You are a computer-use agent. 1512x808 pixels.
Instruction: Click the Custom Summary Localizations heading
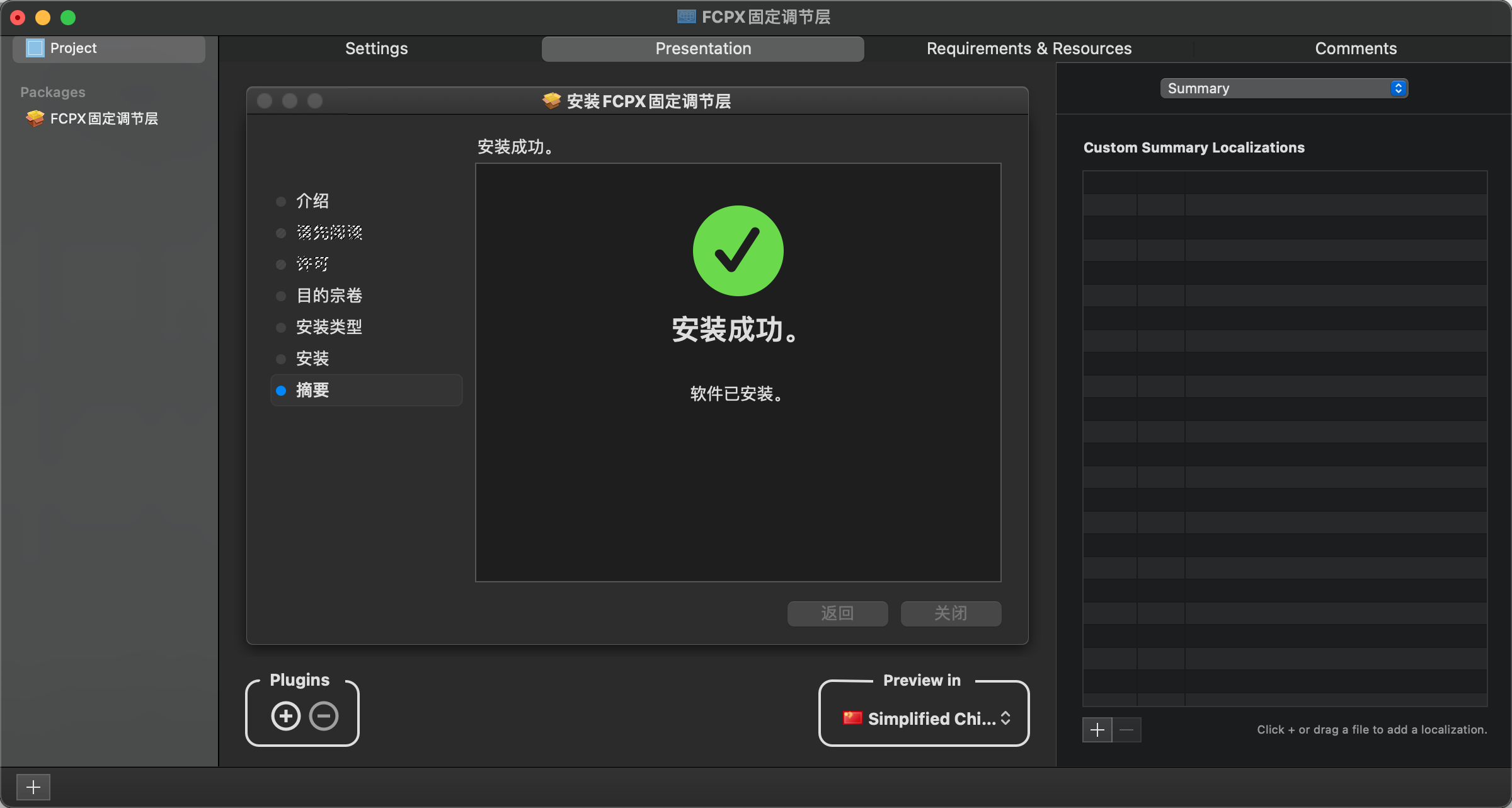(x=1194, y=147)
